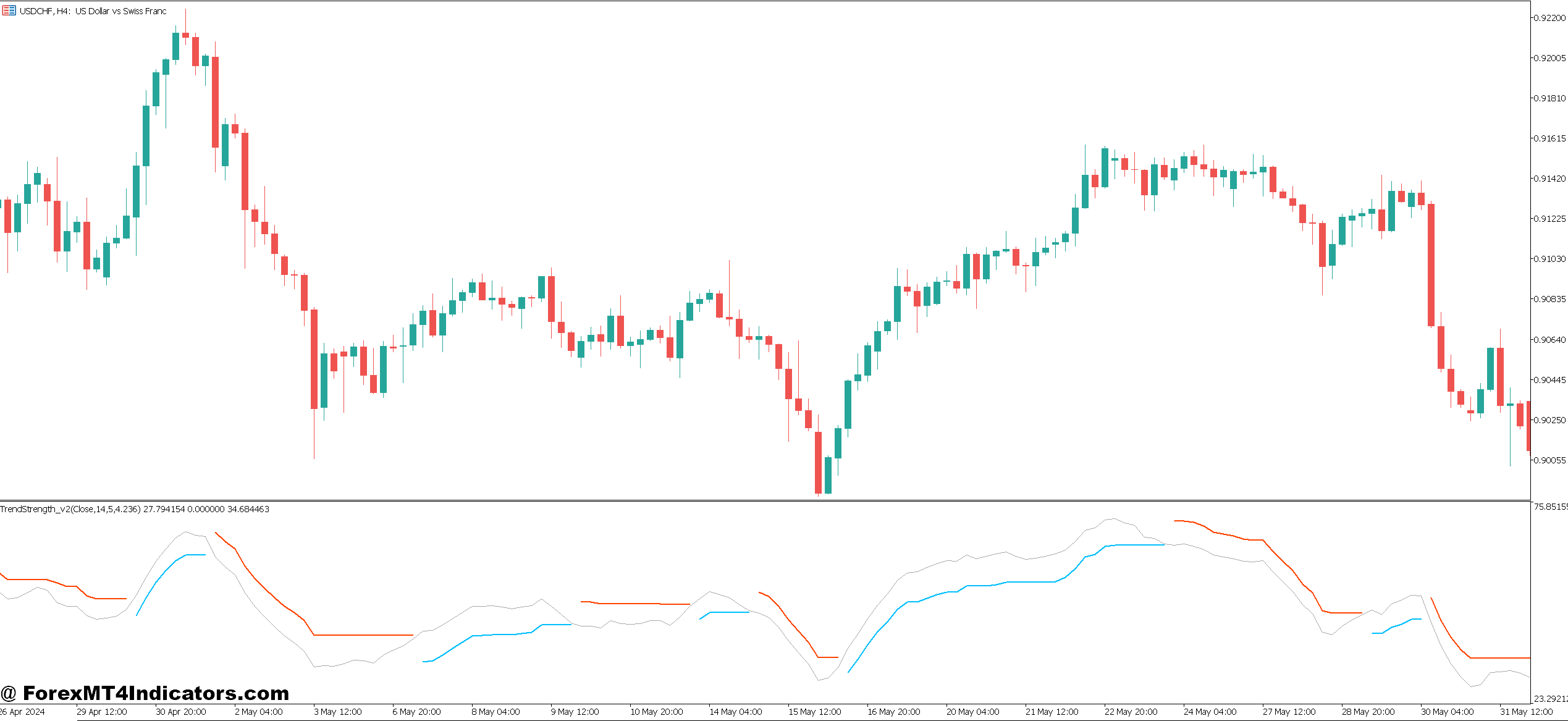1568x721 pixels.
Task: Click the 0.92200 price axis label
Action: (1549, 18)
